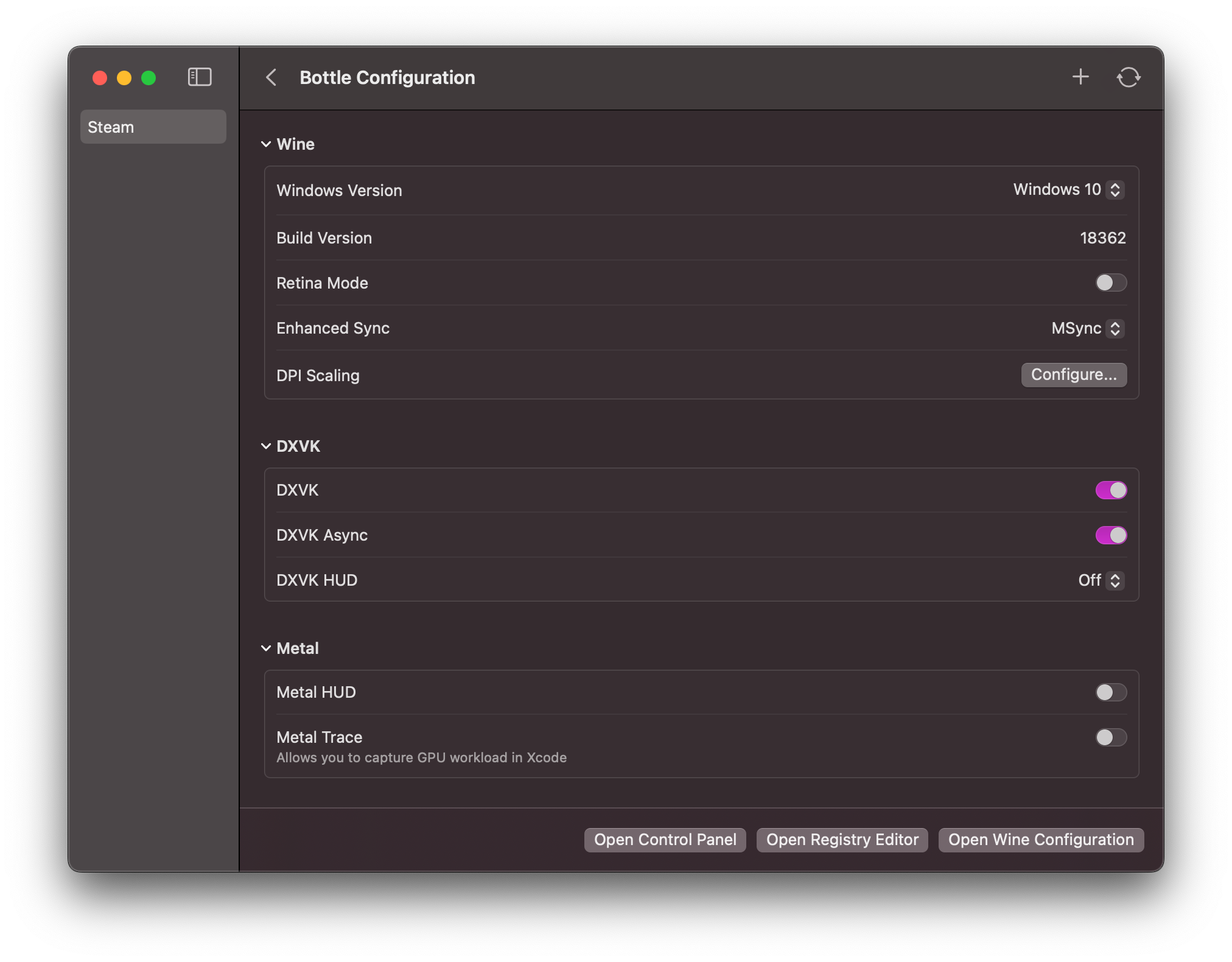The height and width of the screenshot is (962, 1232).
Task: Collapse the Wine section
Action: click(266, 144)
